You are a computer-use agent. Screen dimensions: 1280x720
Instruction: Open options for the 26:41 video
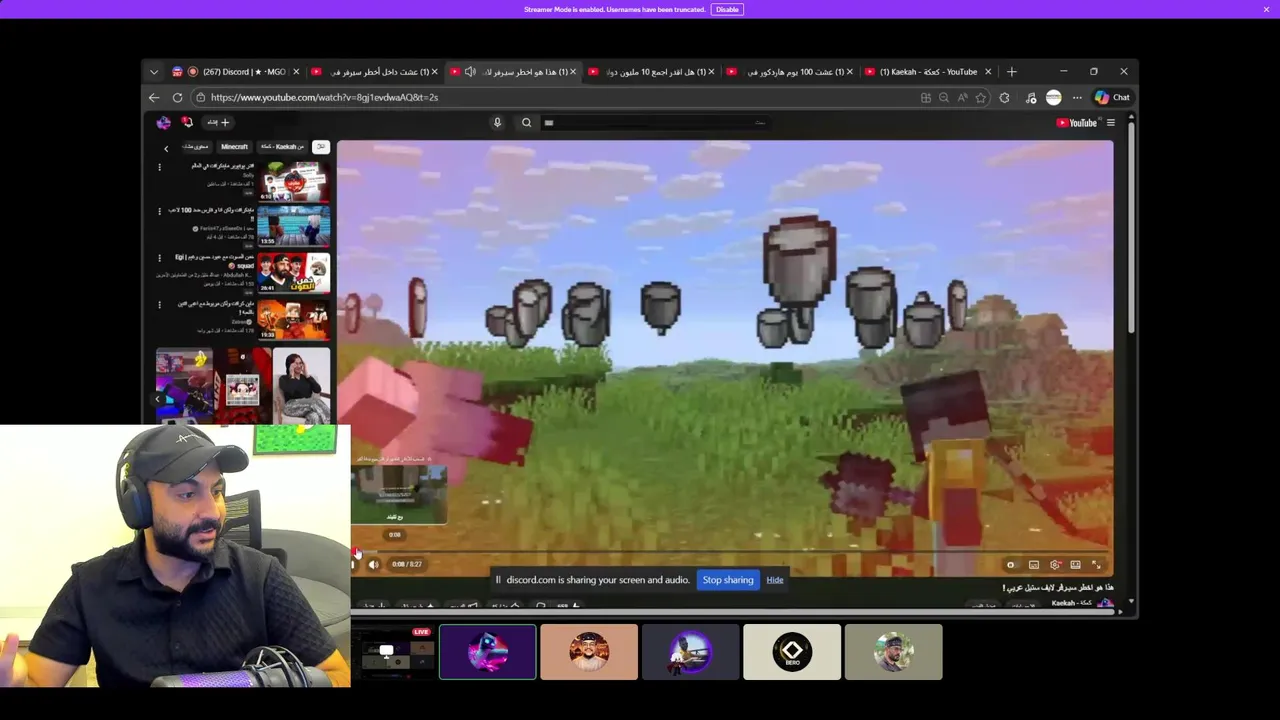159,258
